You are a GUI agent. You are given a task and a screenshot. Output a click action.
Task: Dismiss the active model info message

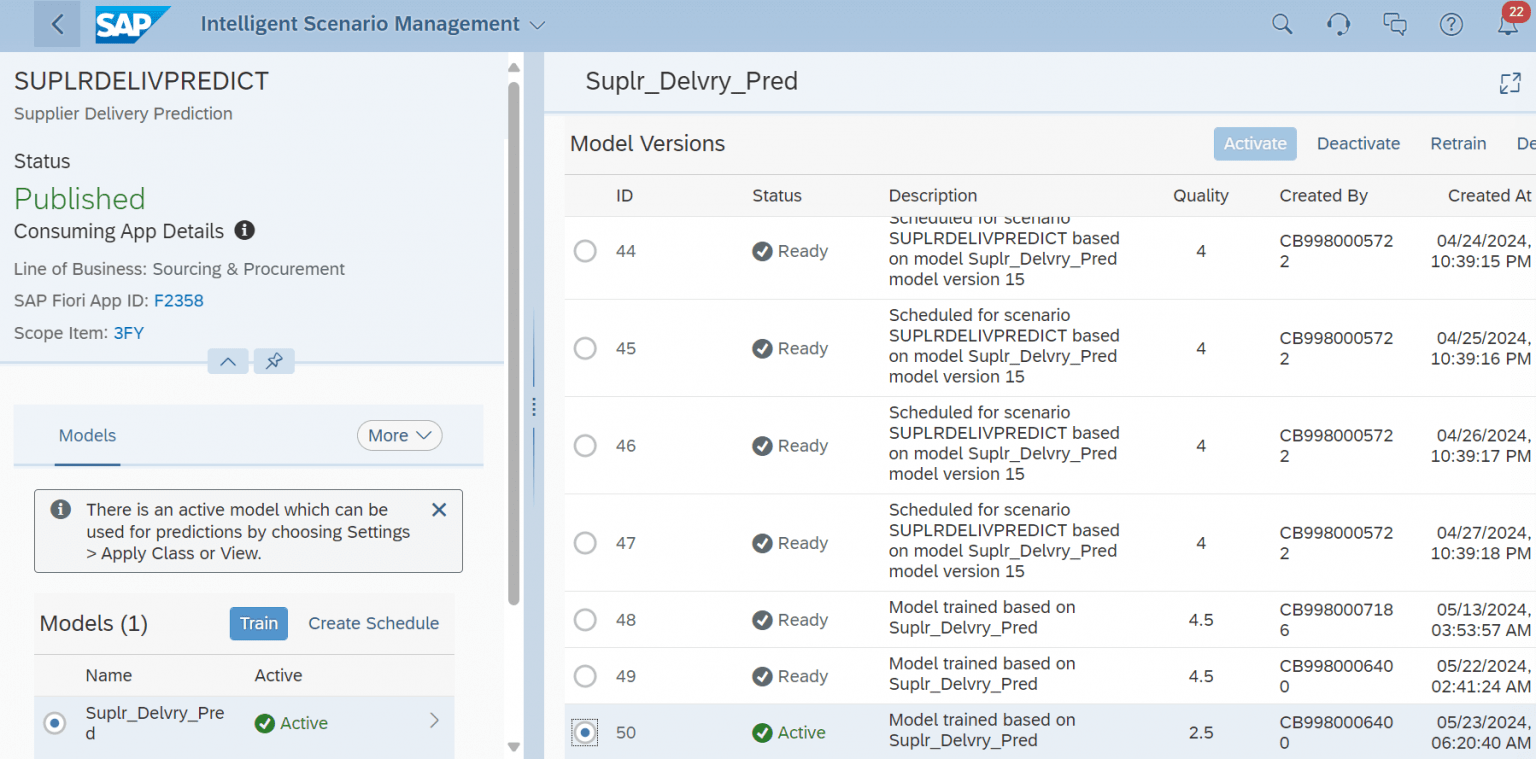pyautogui.click(x=438, y=509)
